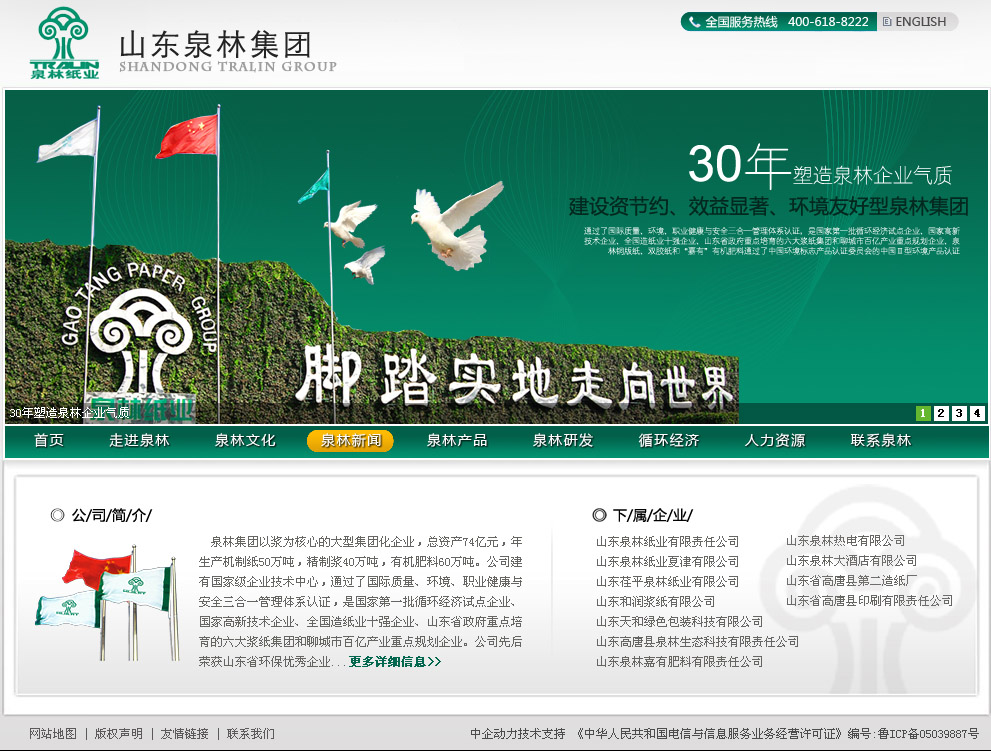
Task: Open 山东泉林大酒店有限公司 link
Action: 851,561
